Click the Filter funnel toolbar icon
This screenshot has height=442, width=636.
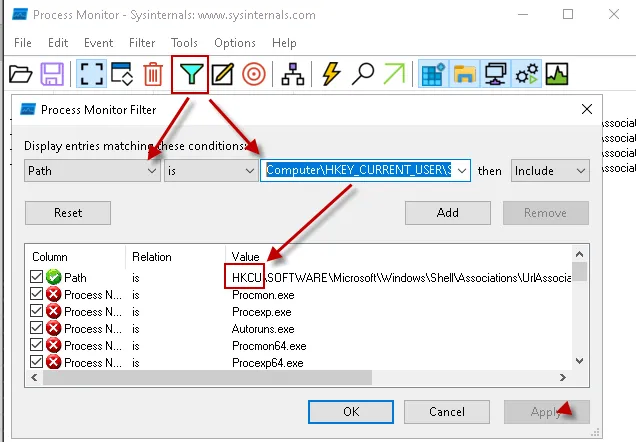click(x=190, y=74)
